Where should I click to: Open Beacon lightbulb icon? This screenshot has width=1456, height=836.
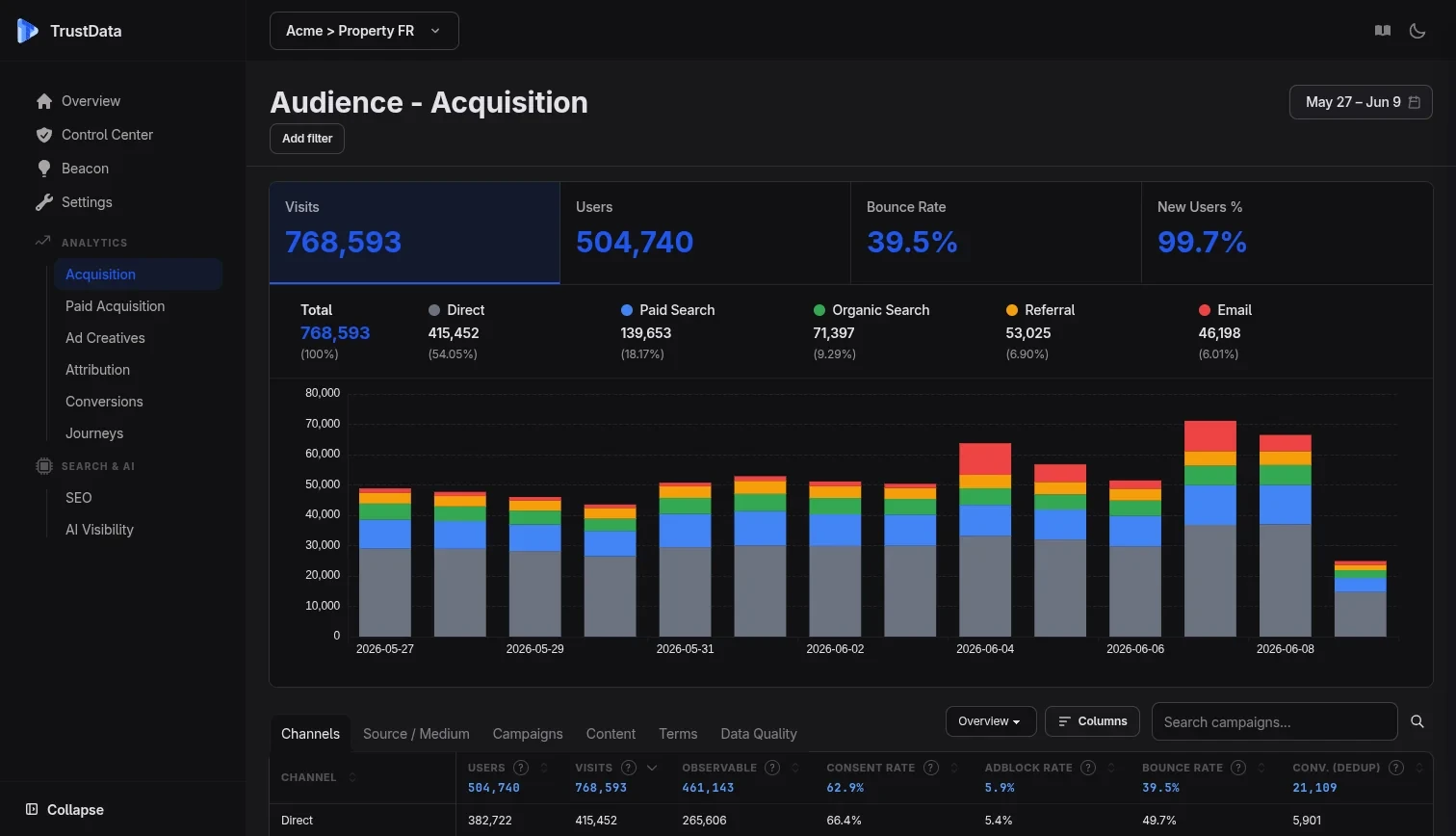44,169
